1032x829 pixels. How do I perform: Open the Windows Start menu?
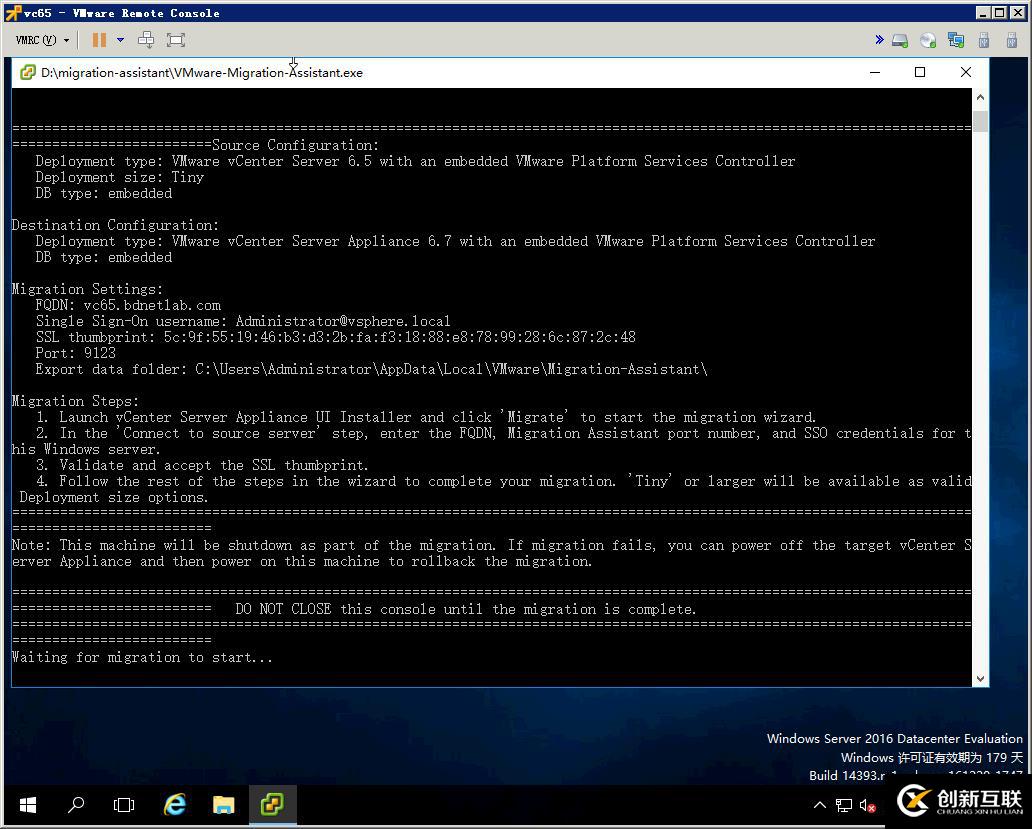[28, 804]
